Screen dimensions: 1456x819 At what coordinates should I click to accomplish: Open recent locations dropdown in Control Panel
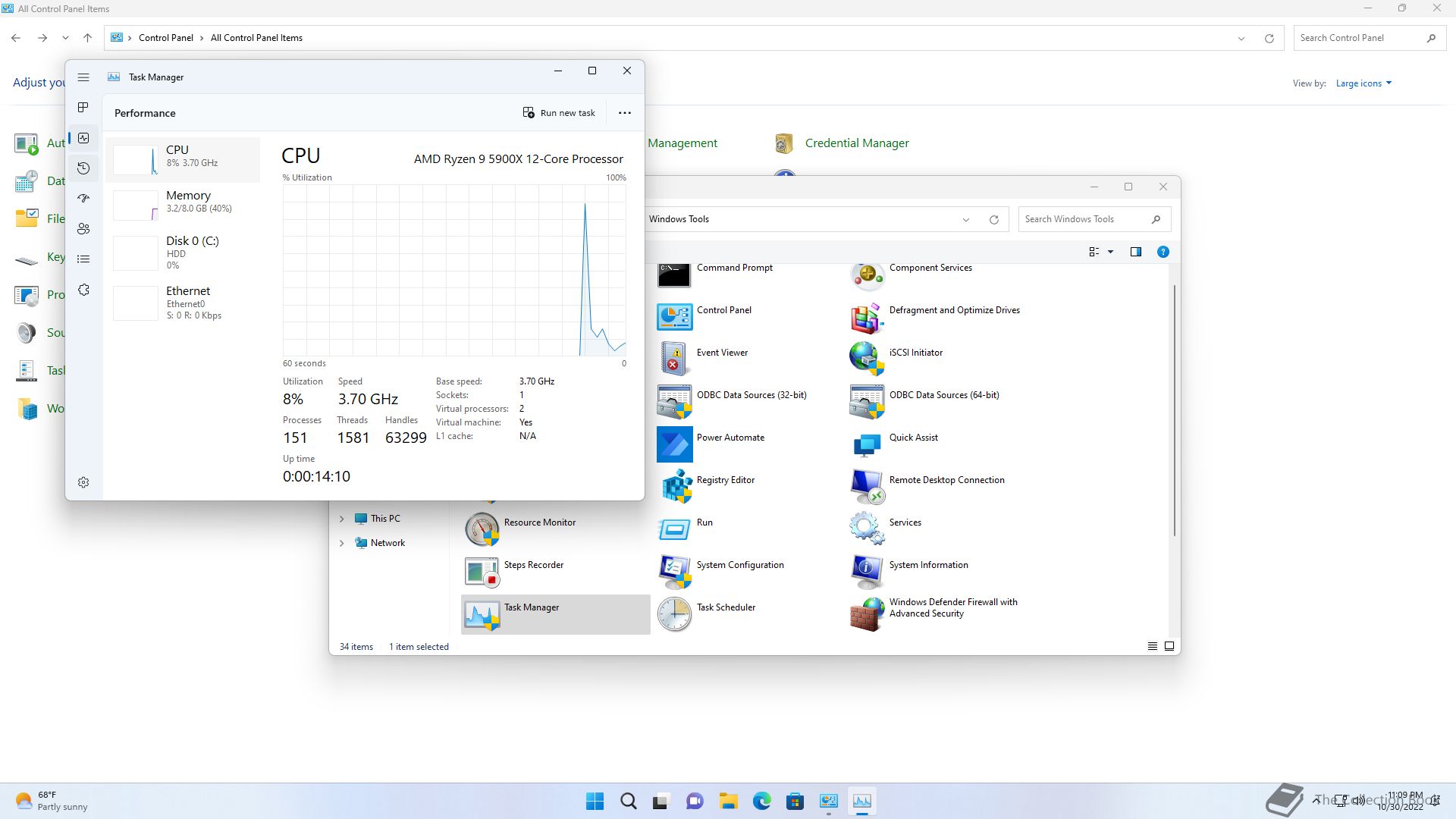coord(65,38)
